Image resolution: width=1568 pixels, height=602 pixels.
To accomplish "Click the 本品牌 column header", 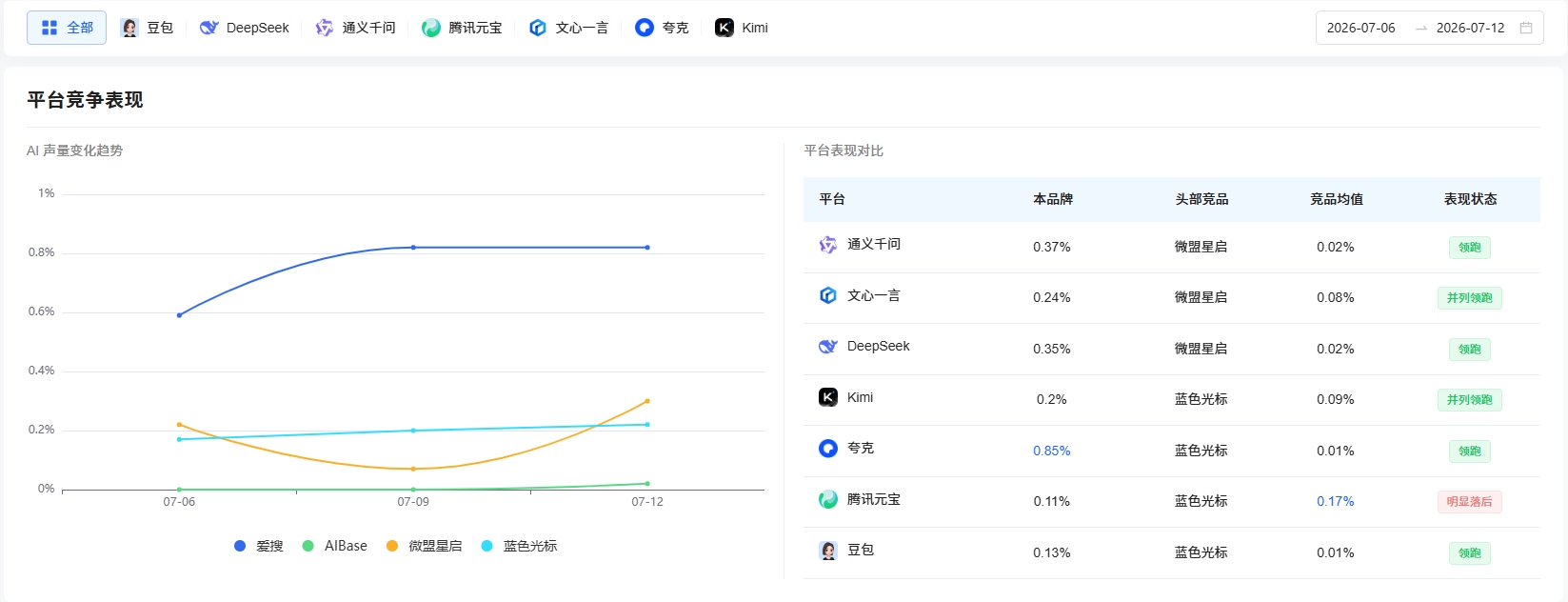I will pyautogui.click(x=1053, y=199).
